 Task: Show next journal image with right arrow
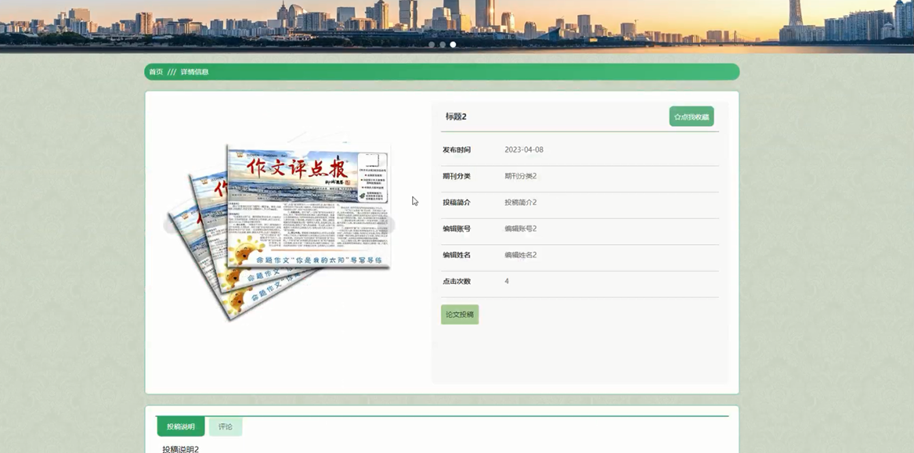(x=387, y=226)
